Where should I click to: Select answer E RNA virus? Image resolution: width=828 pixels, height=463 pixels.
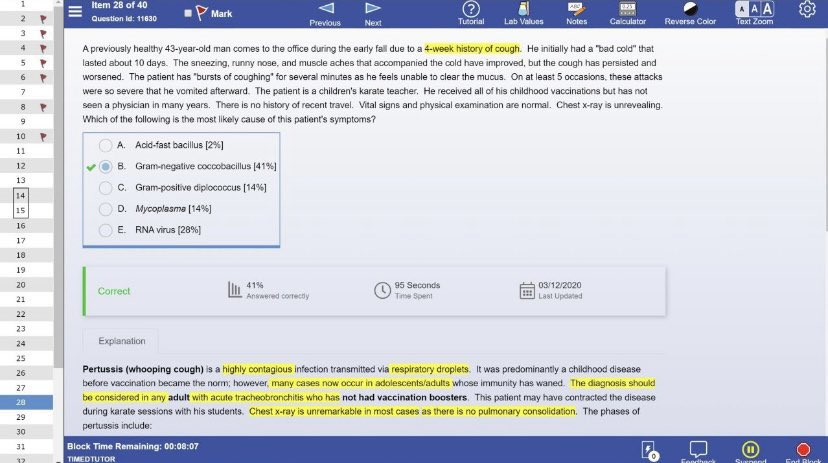(106, 230)
